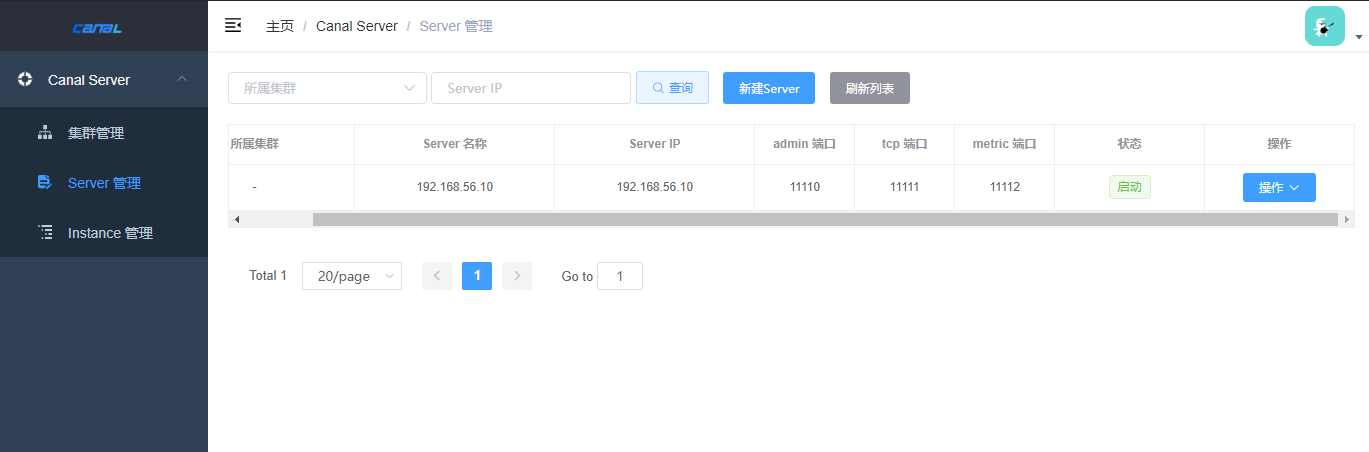Open the 所属集群 dropdown

point(327,88)
